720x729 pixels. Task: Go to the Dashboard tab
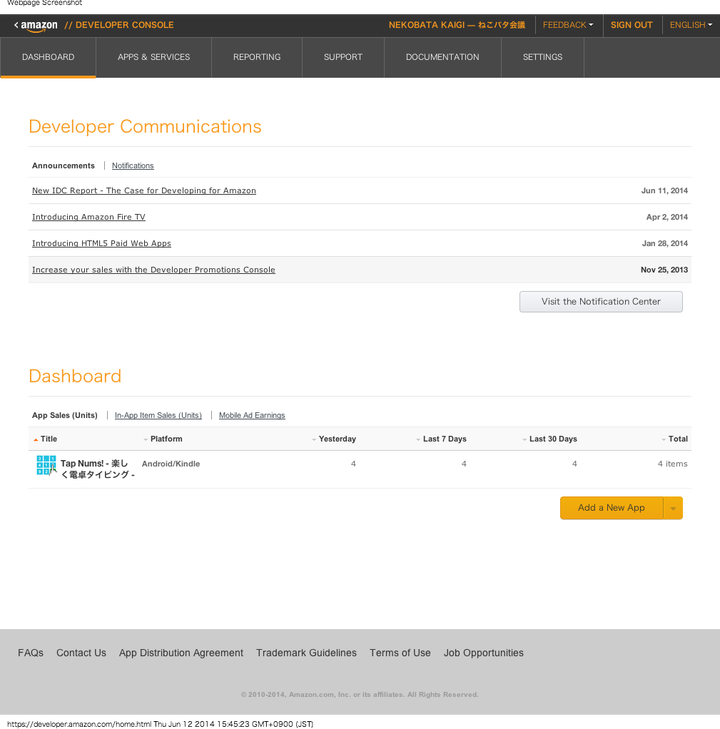pyautogui.click(x=48, y=57)
